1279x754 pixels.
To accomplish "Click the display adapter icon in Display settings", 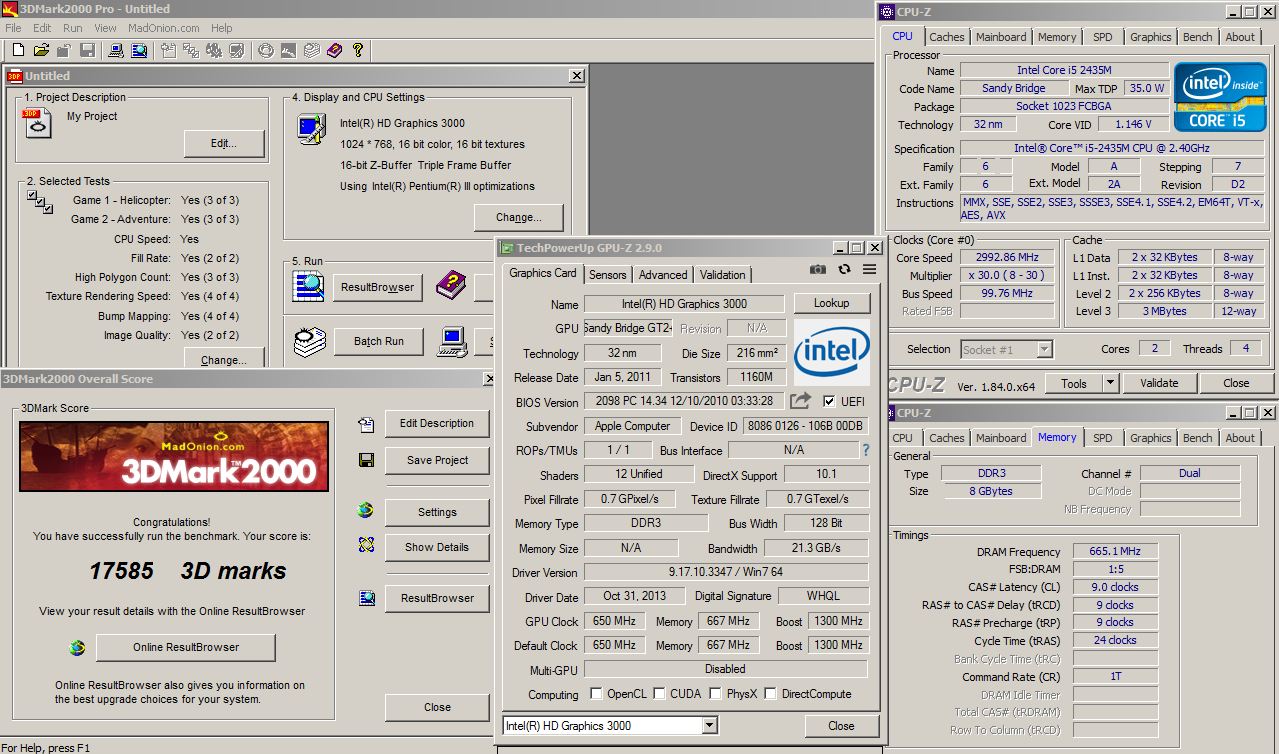I will [x=312, y=129].
